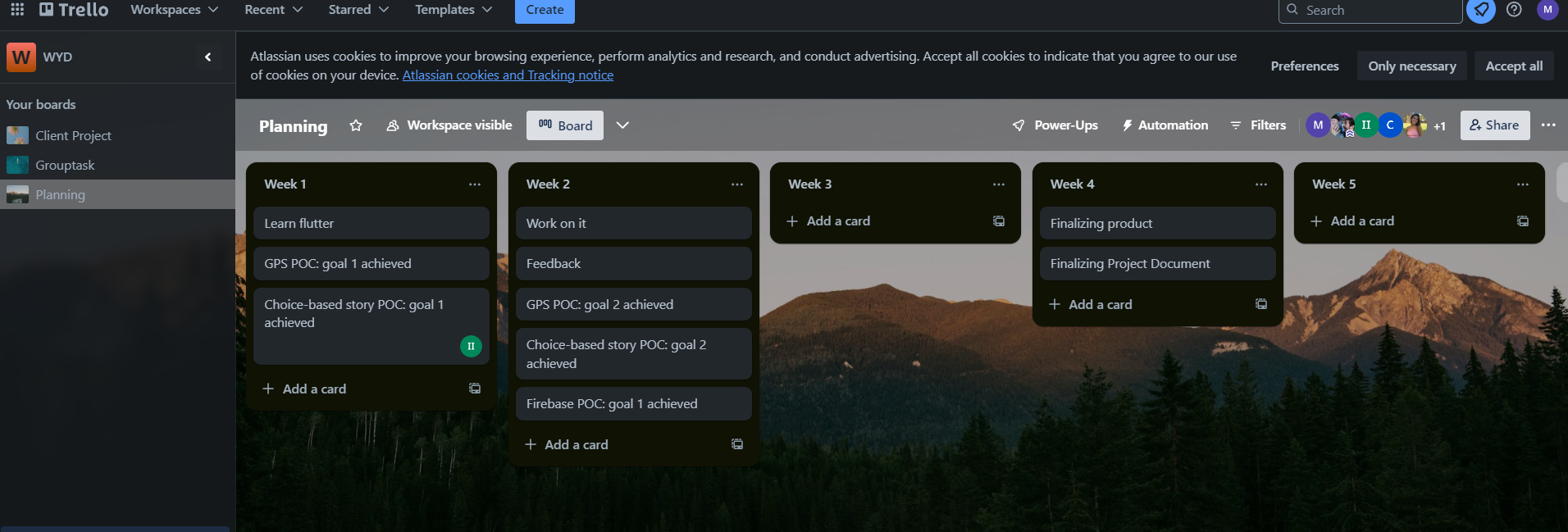Select Client Project board in sidebar
The width and height of the screenshot is (1568, 532).
pyautogui.click(x=73, y=136)
